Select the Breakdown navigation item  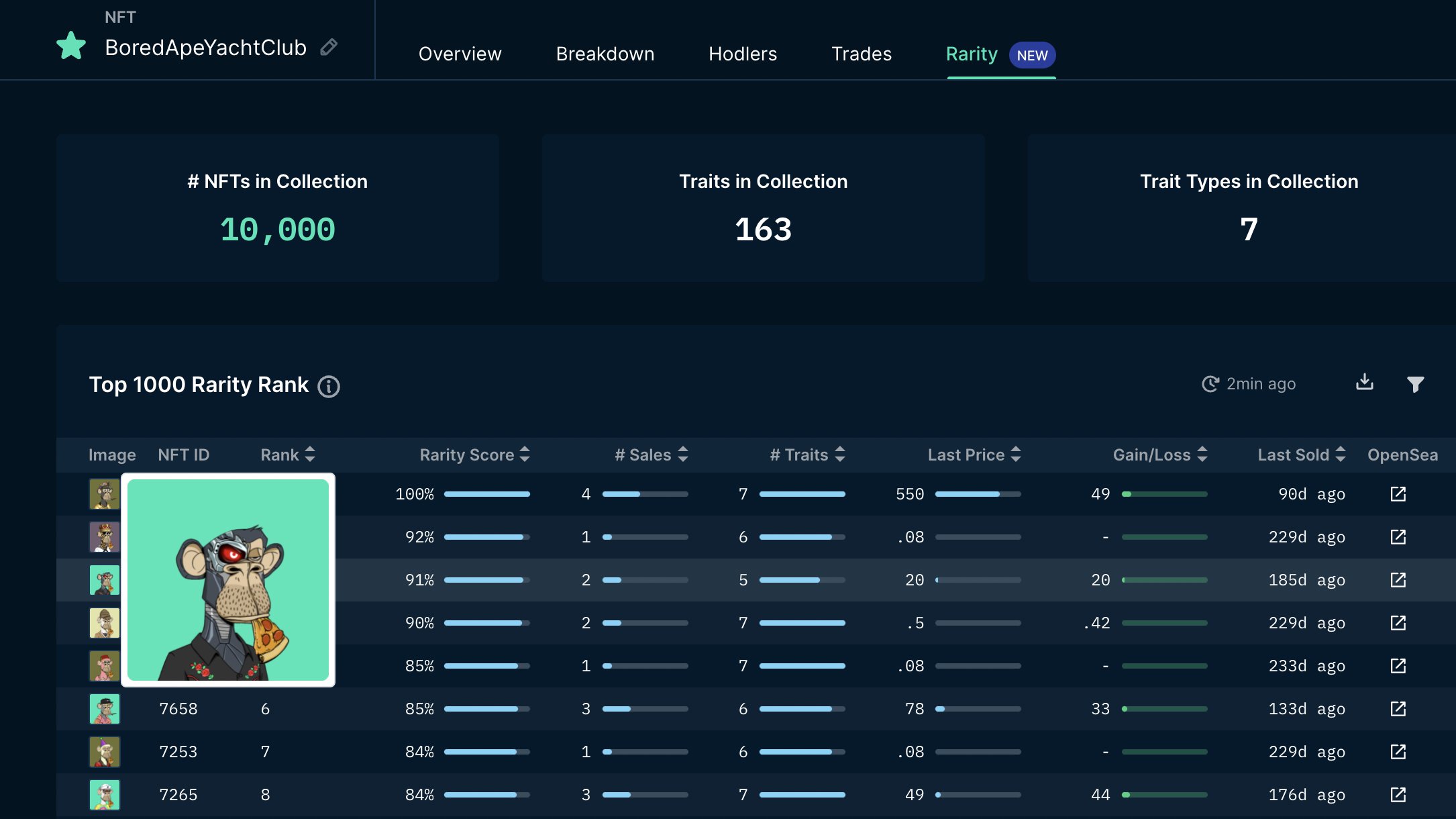605,54
